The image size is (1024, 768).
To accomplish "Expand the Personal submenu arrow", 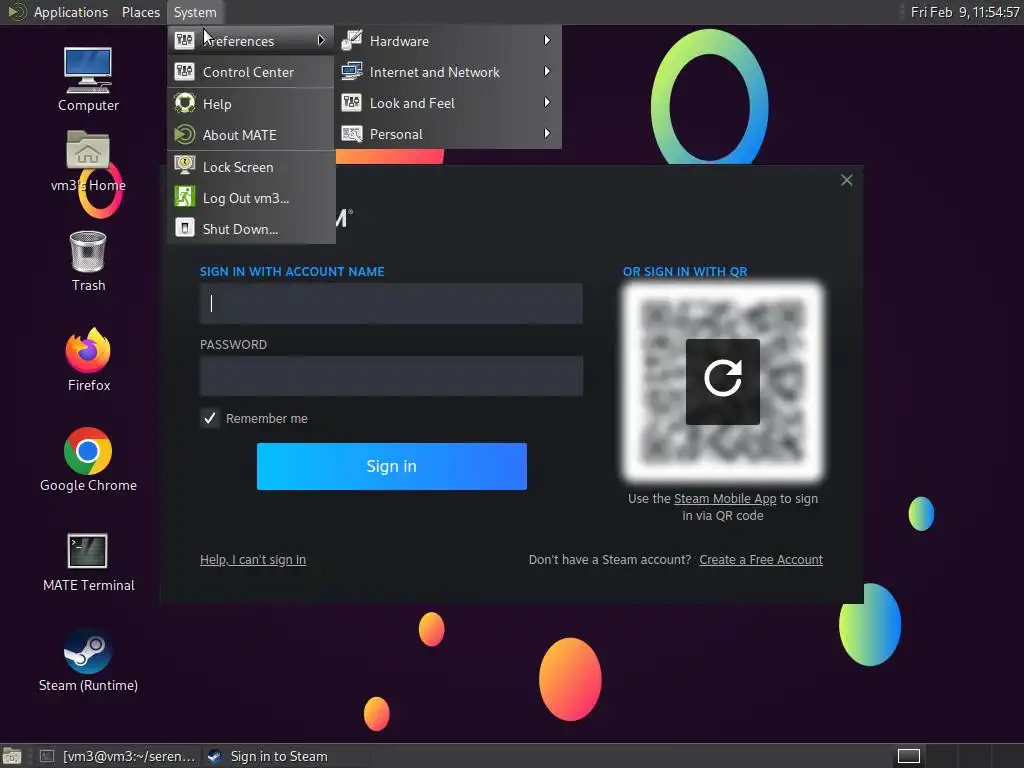I will [x=547, y=134].
